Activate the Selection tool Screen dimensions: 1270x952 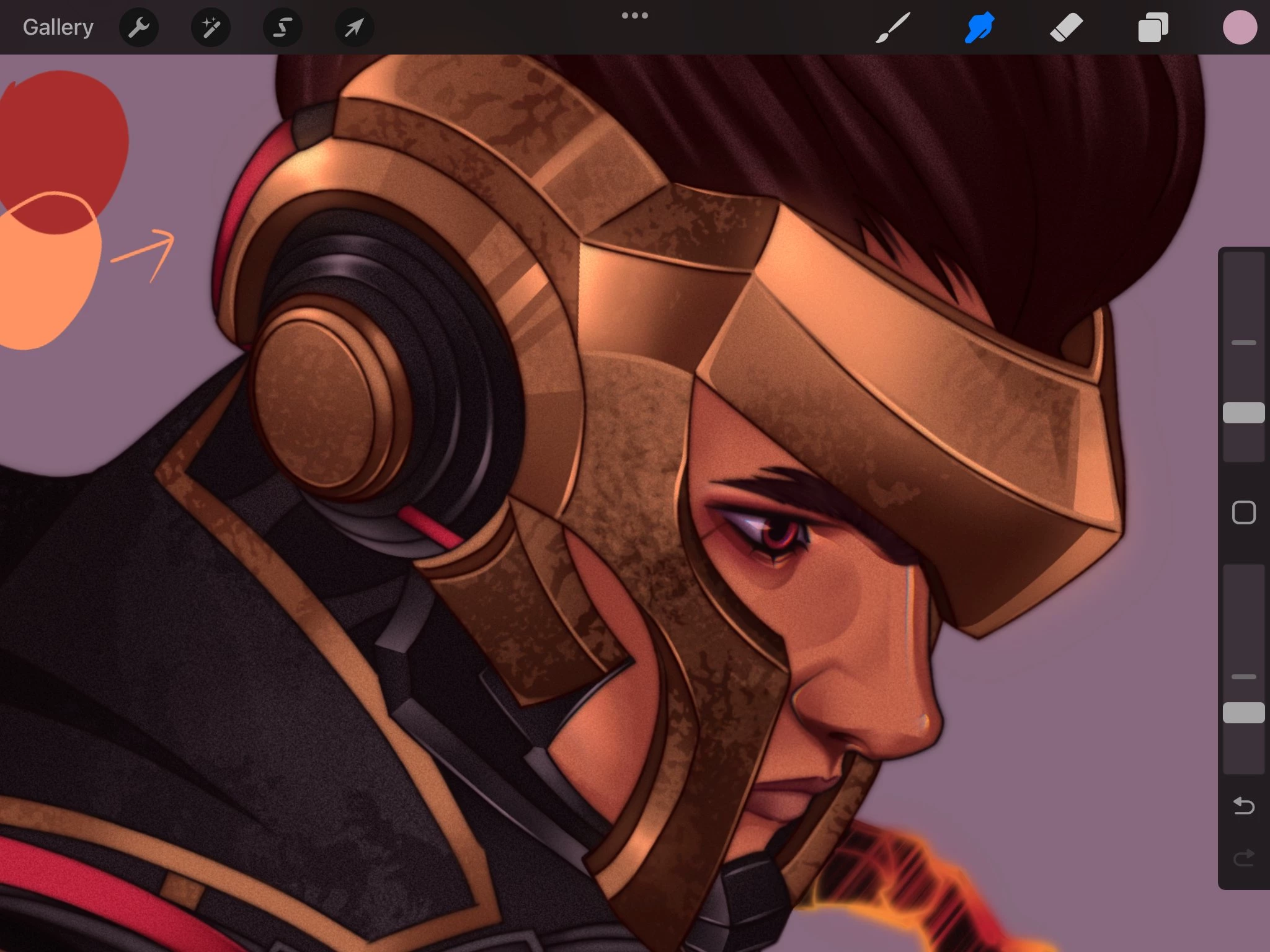pos(283,27)
